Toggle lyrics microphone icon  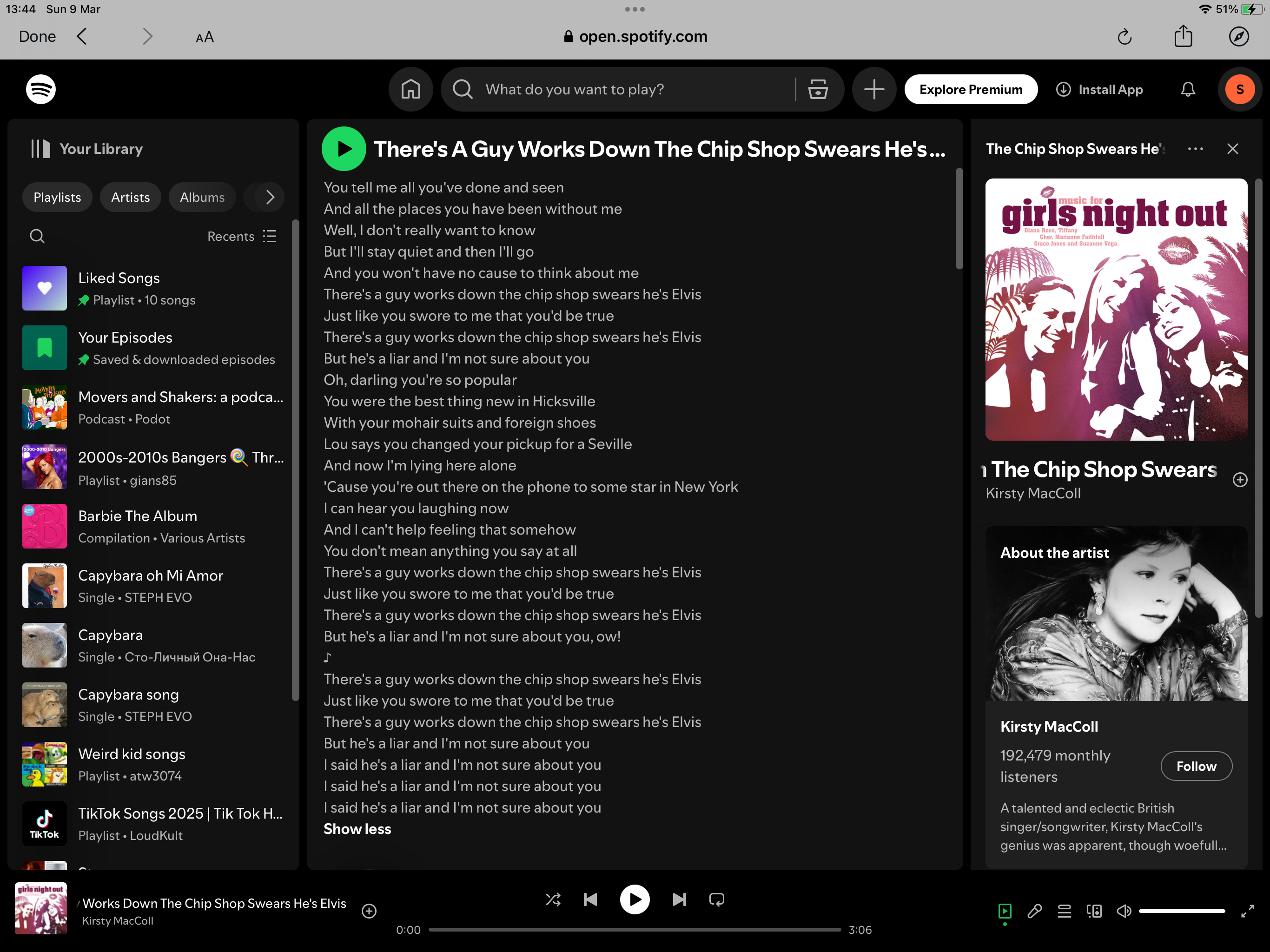point(1035,911)
